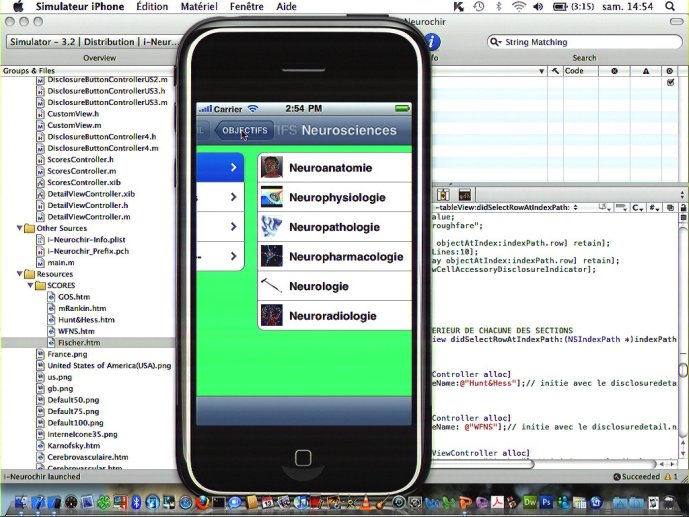Click the Neuroanatomie thumbnail image
This screenshot has width=689, height=517.
[x=272, y=167]
